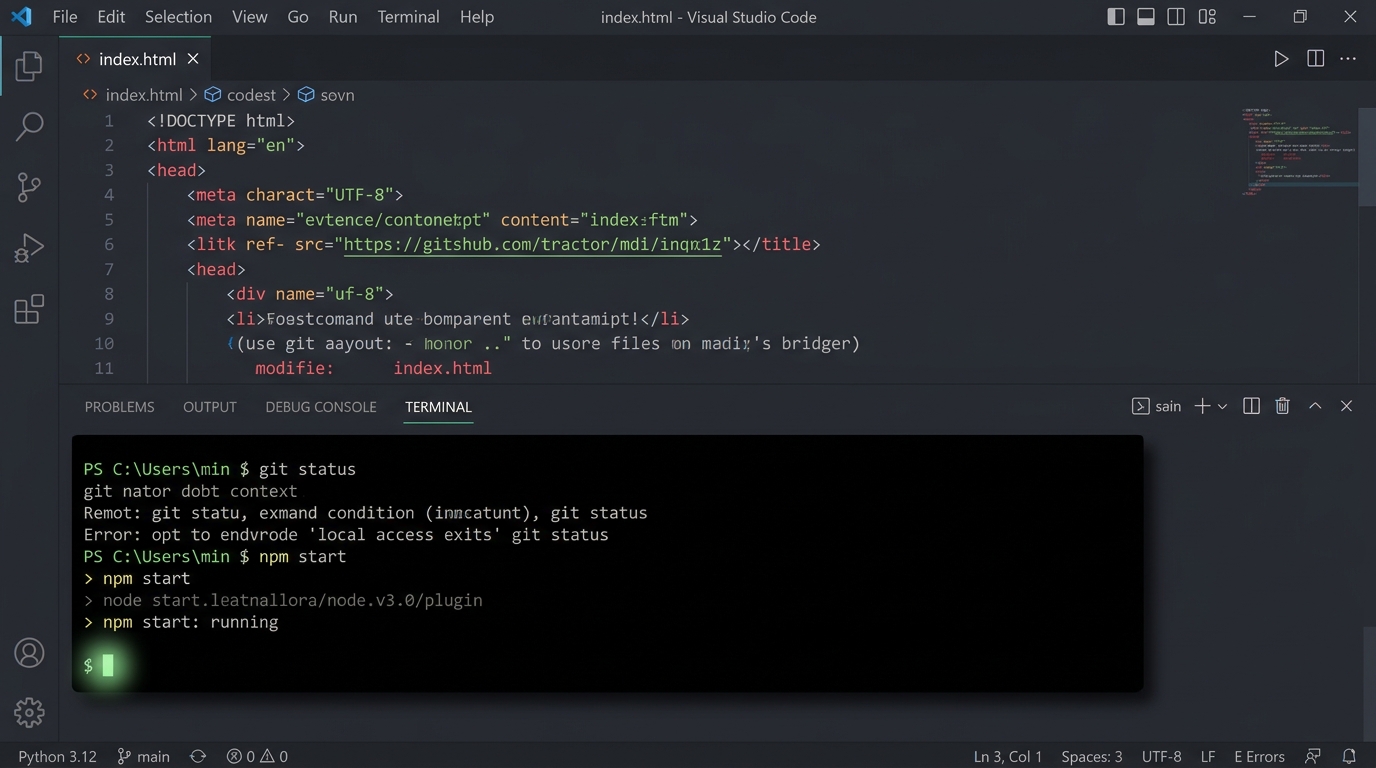Click the editor minimap
This screenshot has height=768, width=1376.
click(1298, 150)
